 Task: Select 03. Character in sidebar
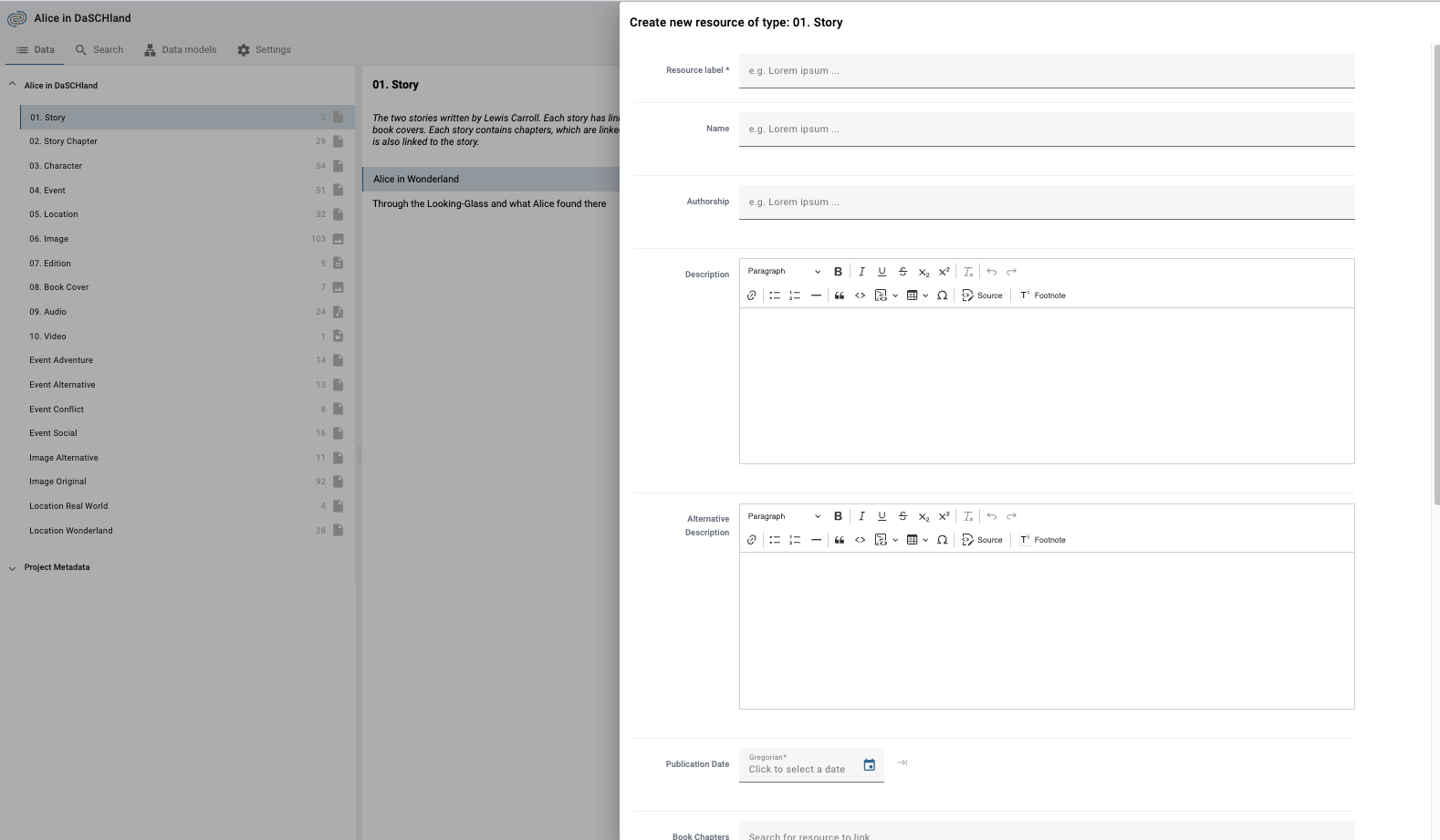pyautogui.click(x=187, y=166)
